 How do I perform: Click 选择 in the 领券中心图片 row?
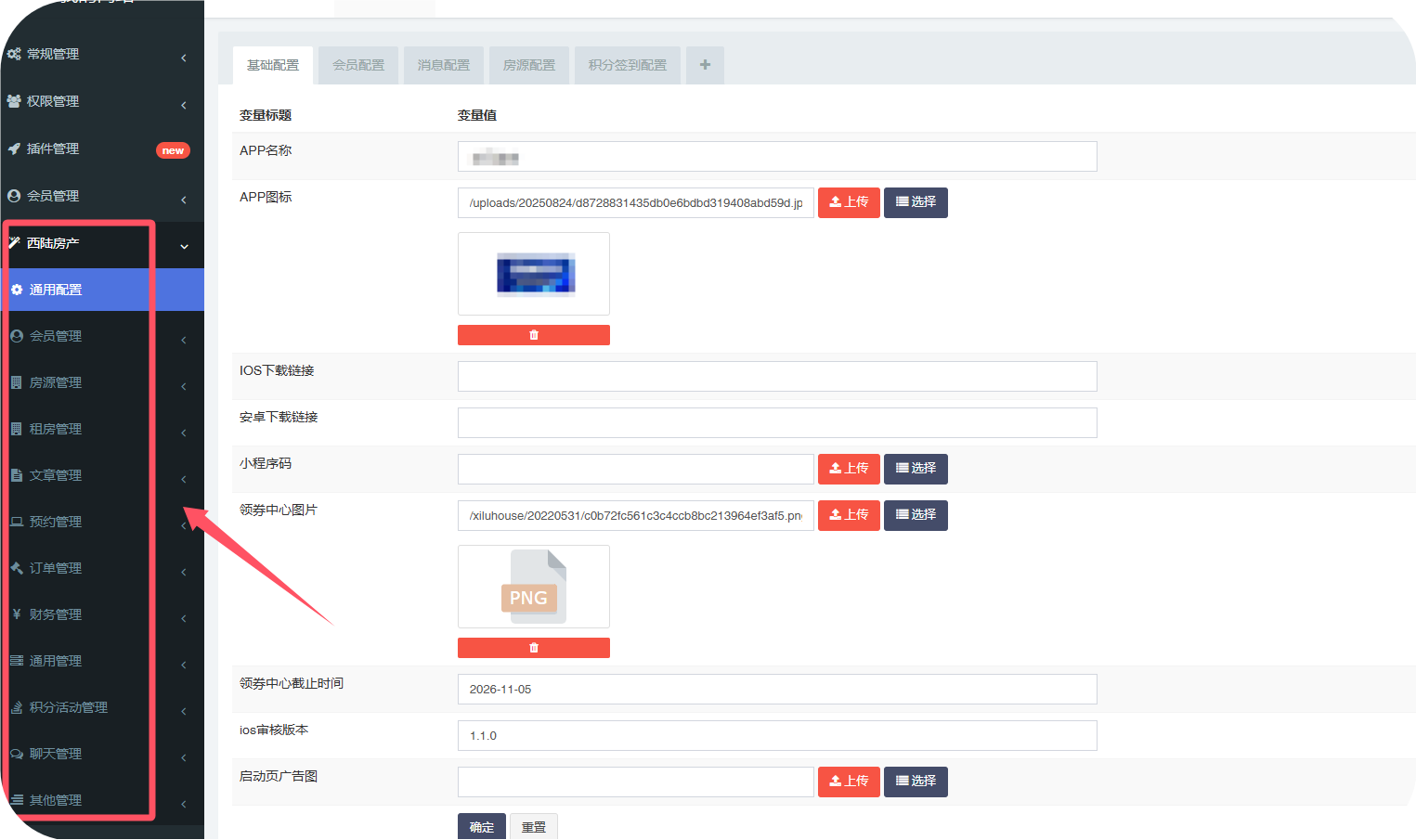(x=916, y=515)
